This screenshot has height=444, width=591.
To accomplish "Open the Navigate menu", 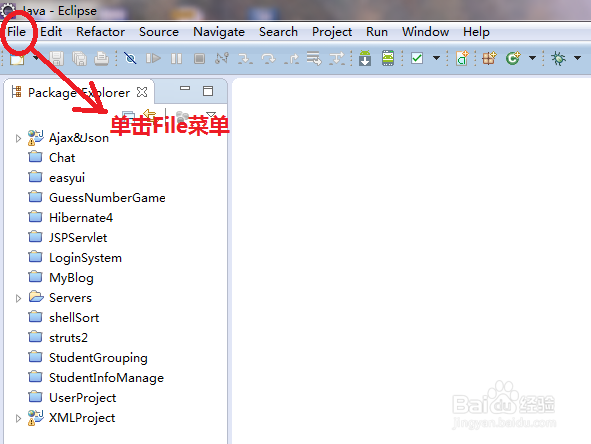I will coord(219,32).
